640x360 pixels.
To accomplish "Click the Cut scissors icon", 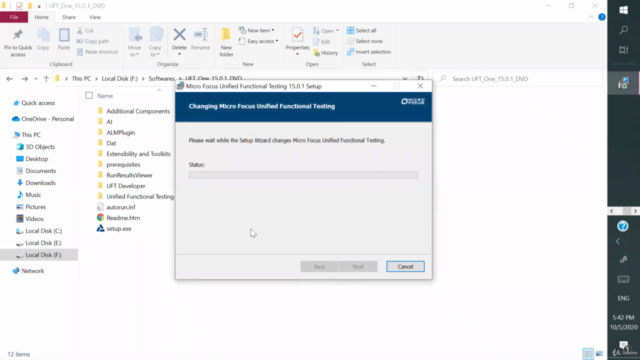I will (x=80, y=31).
